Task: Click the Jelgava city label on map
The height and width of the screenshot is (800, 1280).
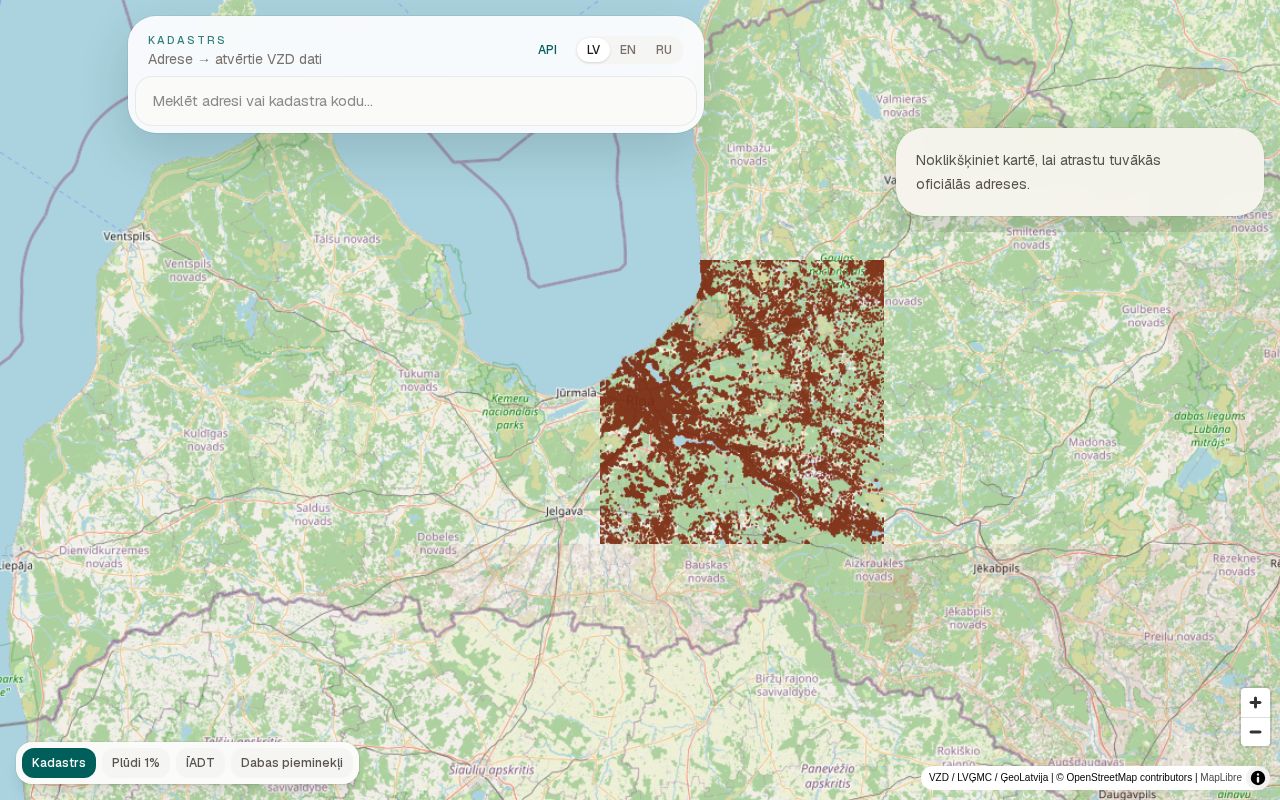Action: tap(564, 511)
